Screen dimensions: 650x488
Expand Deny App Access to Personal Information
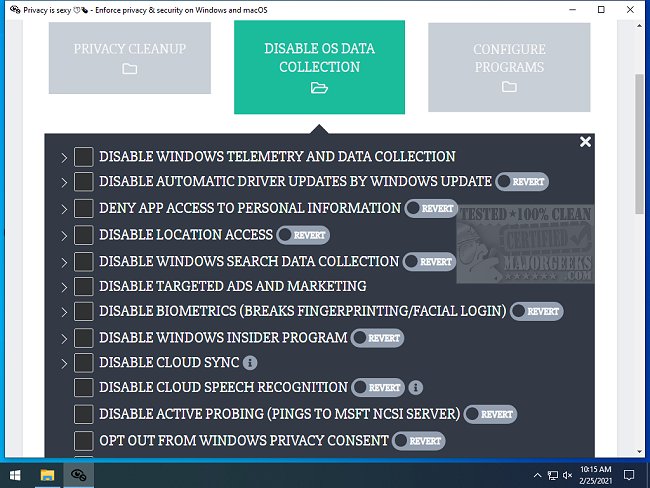click(64, 209)
